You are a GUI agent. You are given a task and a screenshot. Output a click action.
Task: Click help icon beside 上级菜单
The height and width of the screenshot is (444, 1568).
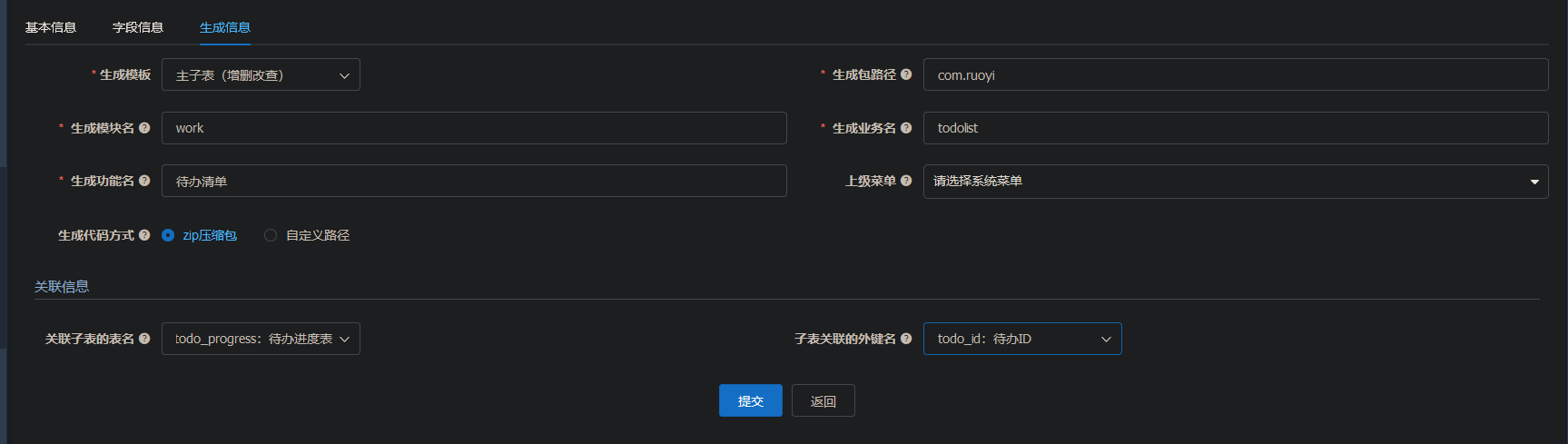pyautogui.click(x=906, y=181)
